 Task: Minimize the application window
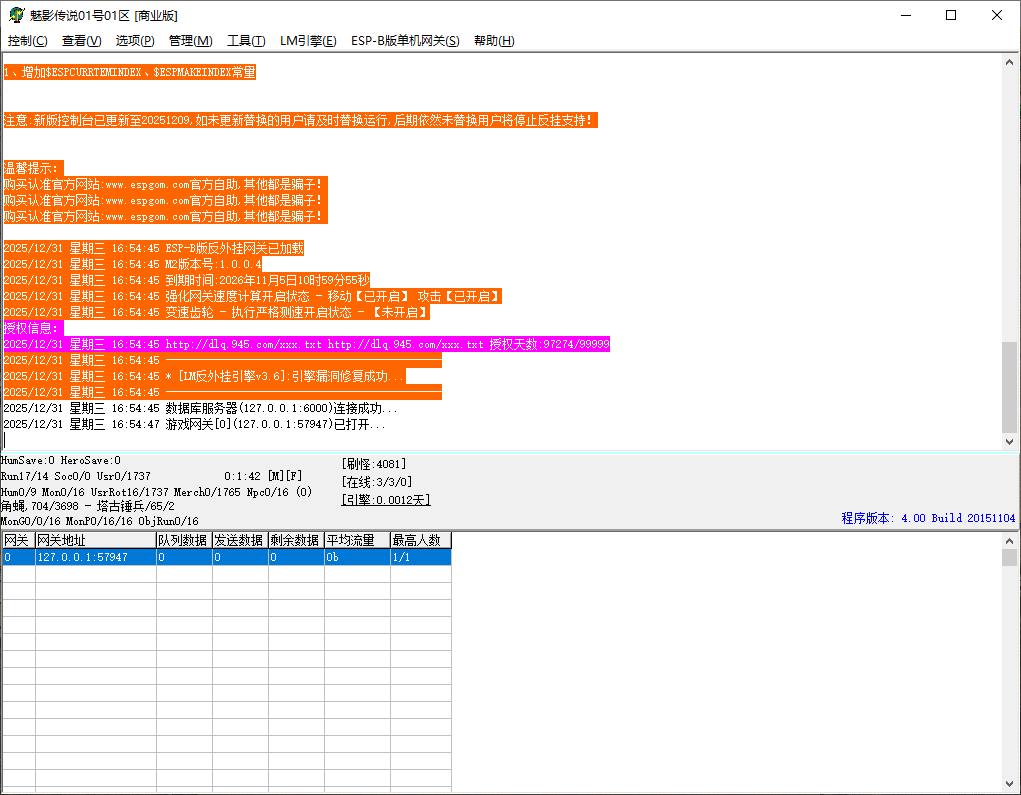[x=905, y=15]
